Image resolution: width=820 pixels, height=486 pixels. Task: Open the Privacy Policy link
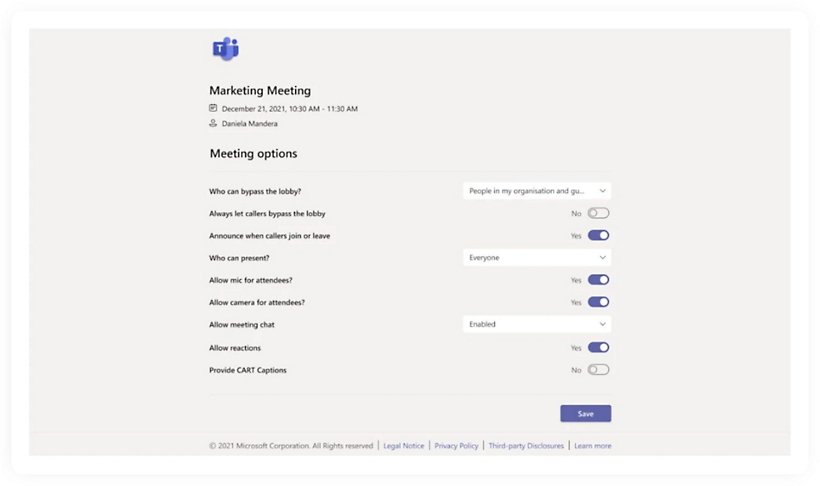456,446
